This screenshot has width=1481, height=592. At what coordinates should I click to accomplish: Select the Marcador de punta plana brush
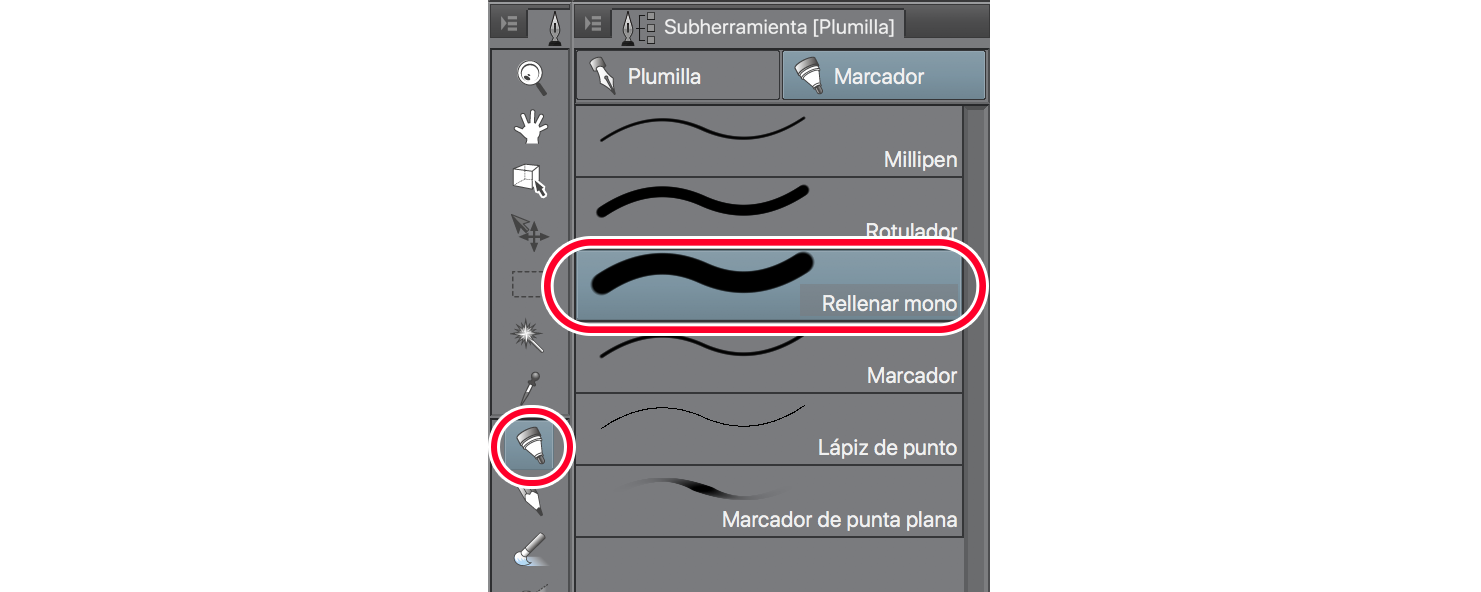[768, 501]
